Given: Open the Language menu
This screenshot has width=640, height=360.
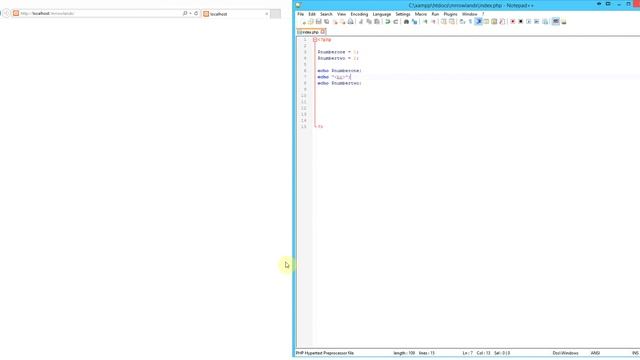Looking at the screenshot, I should click(382, 14).
